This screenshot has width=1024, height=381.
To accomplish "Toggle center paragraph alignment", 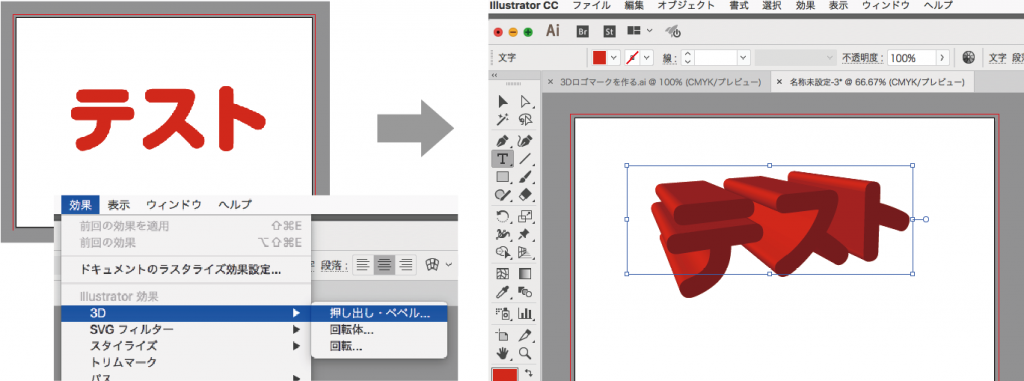I will pos(385,265).
